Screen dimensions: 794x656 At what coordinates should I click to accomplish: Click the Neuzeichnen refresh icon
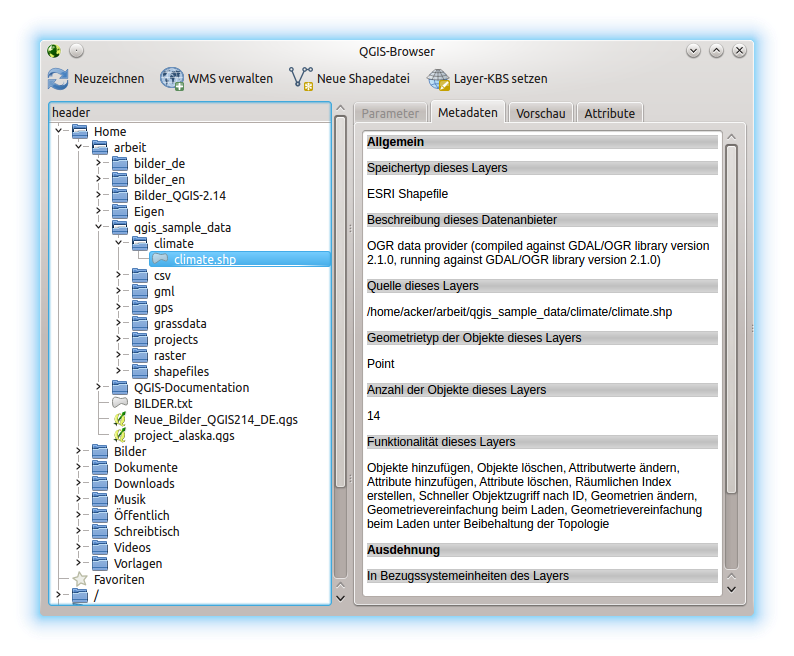58,78
